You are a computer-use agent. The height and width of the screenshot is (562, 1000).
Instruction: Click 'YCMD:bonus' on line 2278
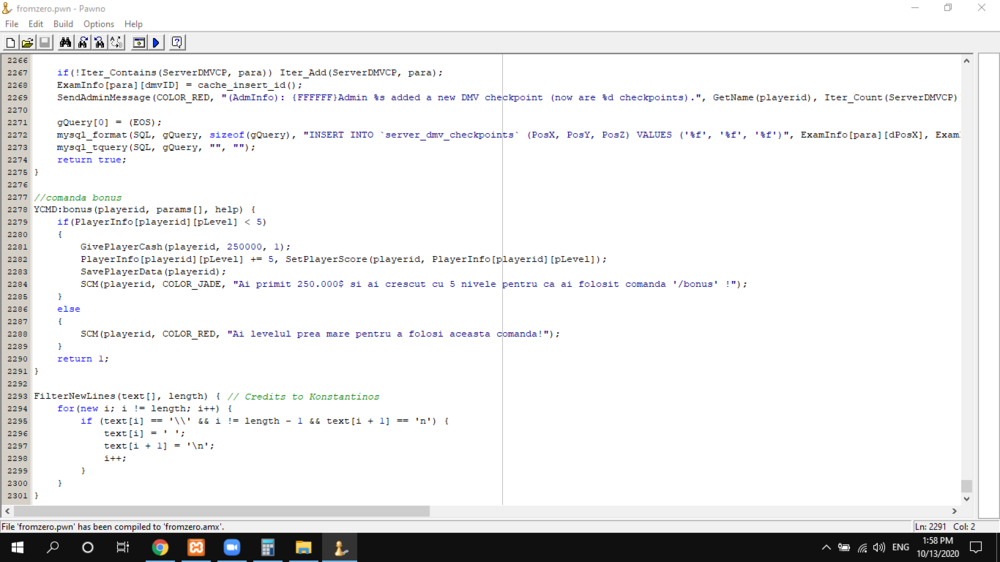62,209
